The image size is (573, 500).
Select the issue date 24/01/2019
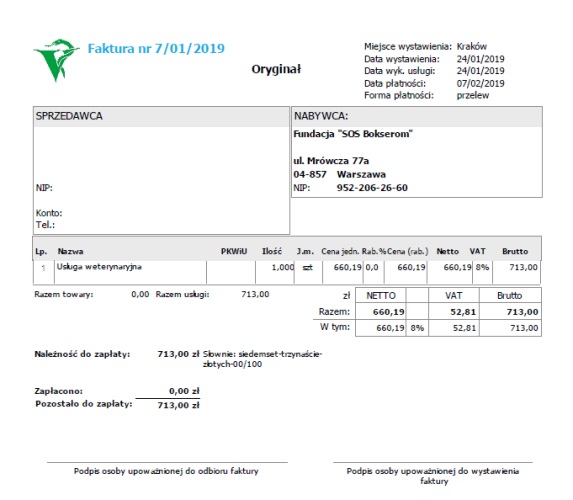tap(480, 59)
